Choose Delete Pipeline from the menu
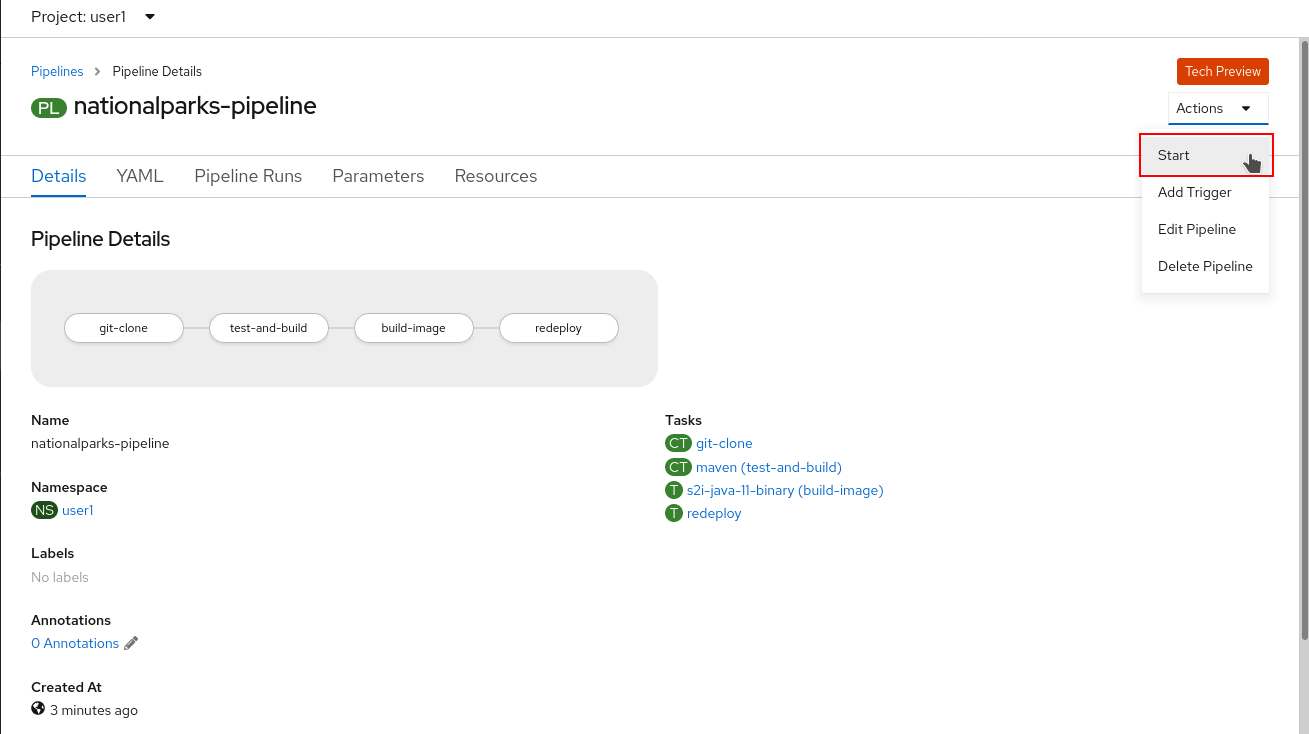 tap(1205, 267)
